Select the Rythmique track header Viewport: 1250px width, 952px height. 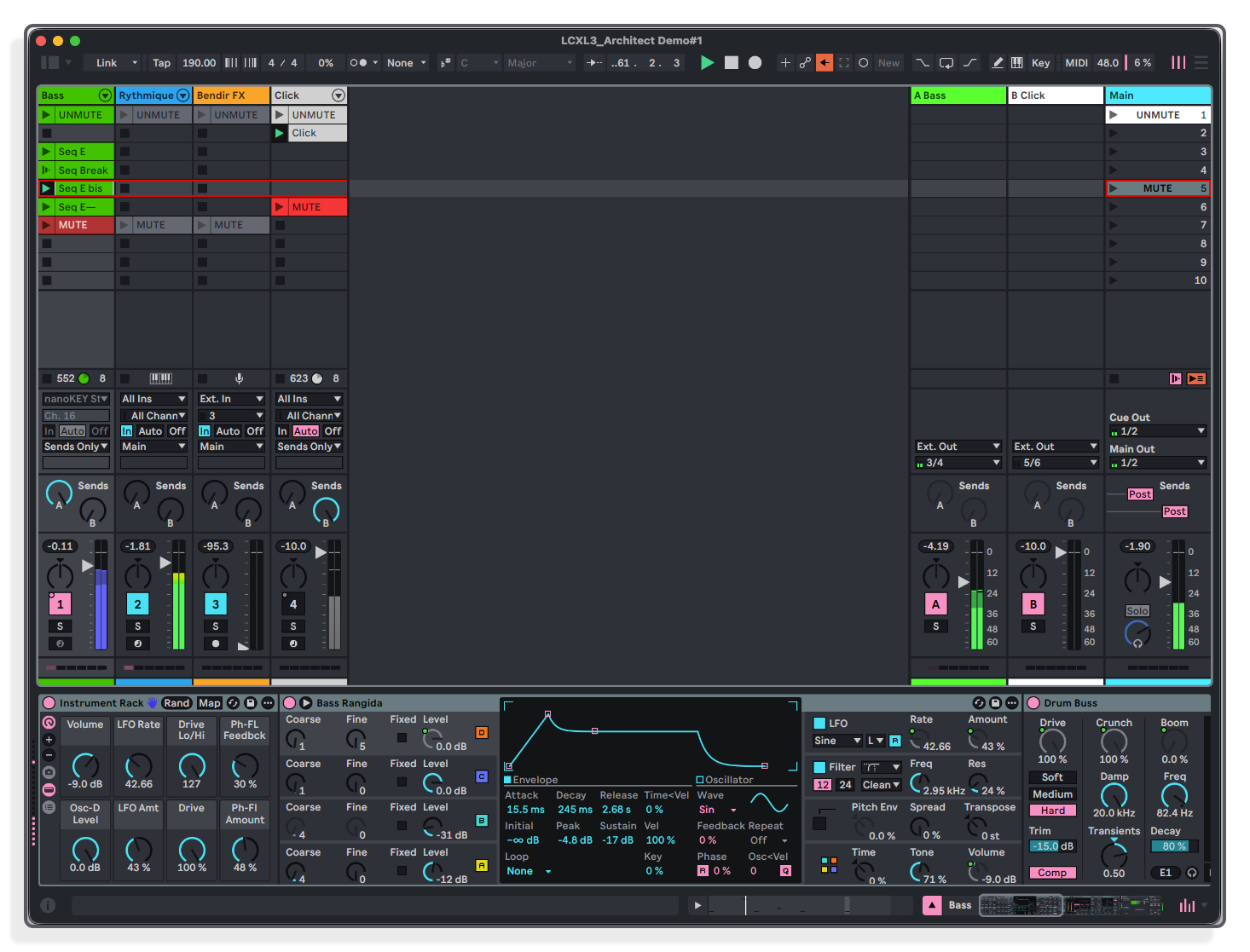pyautogui.click(x=153, y=95)
